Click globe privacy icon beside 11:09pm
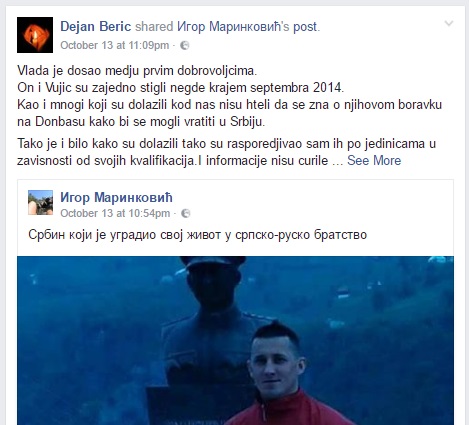Image resolution: width=469 pixels, height=425 pixels. (185, 46)
